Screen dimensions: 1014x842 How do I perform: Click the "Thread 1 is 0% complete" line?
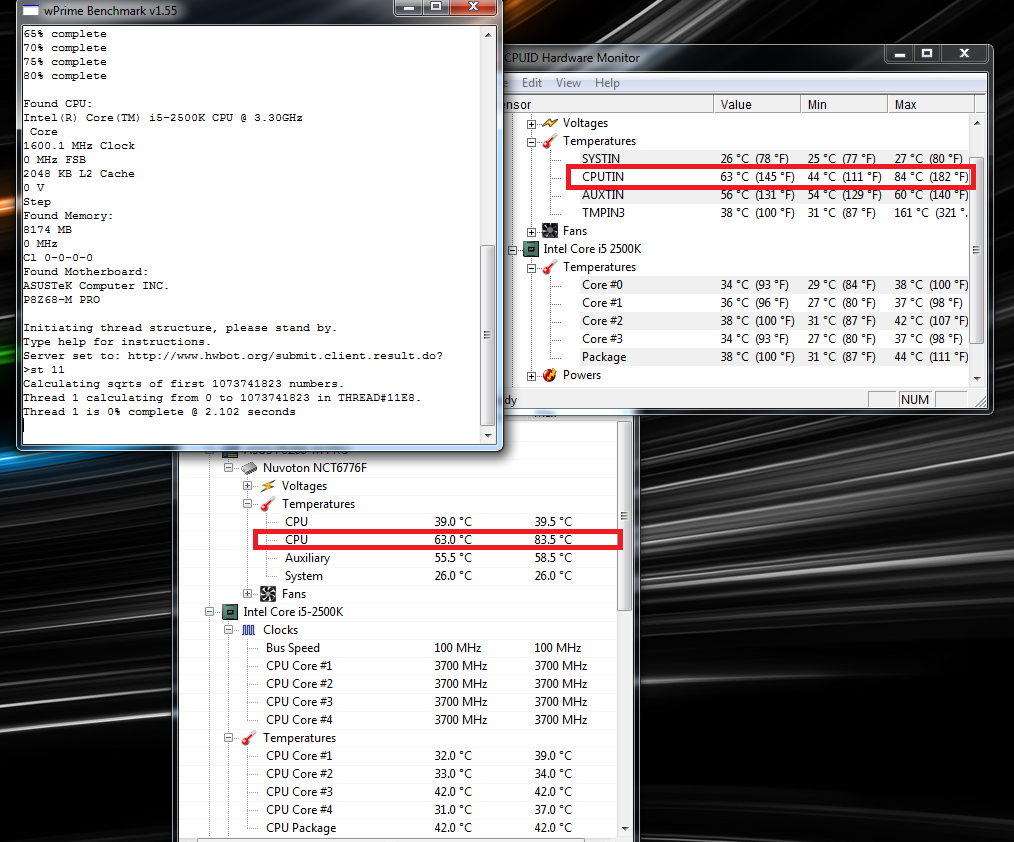point(159,412)
